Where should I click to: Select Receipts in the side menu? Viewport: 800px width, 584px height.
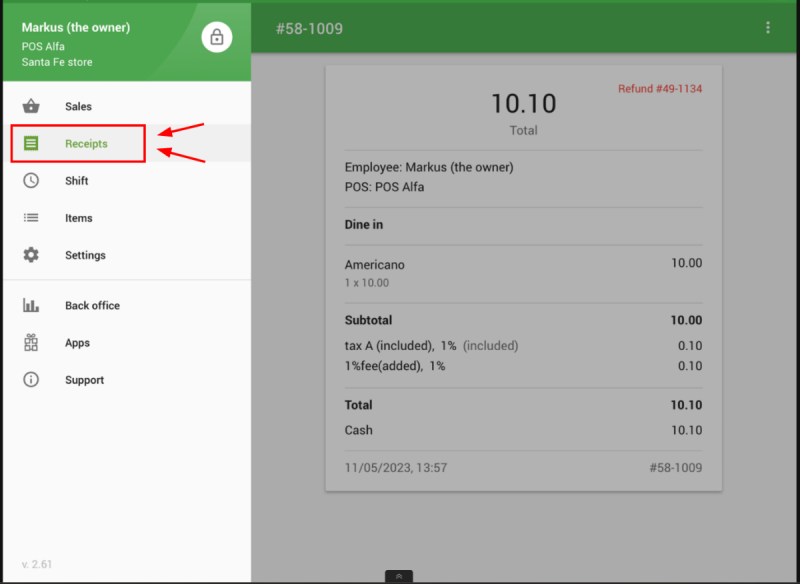[86, 144]
